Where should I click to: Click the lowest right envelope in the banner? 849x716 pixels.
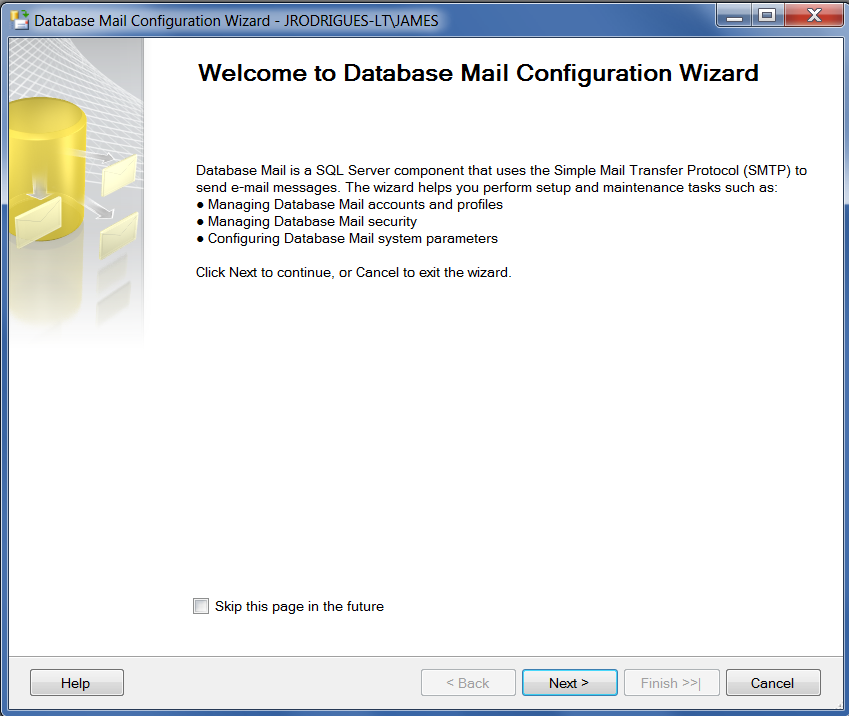[x=119, y=237]
